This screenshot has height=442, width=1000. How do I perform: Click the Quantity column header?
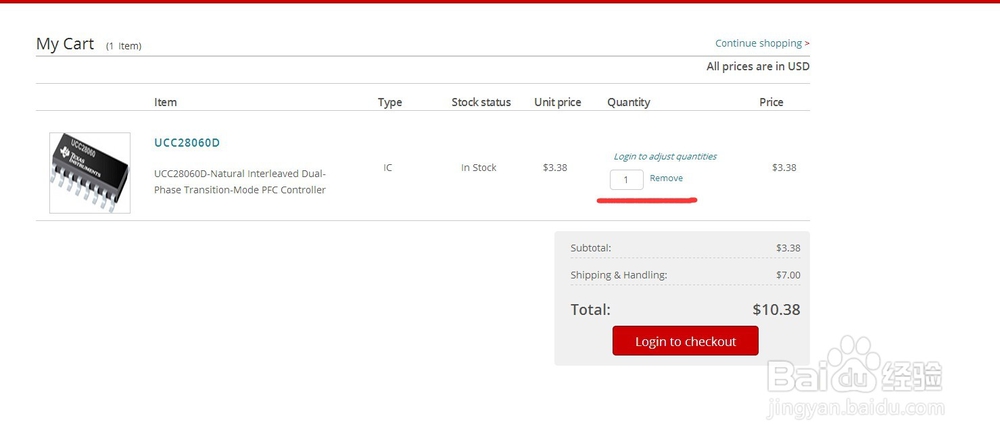point(628,102)
